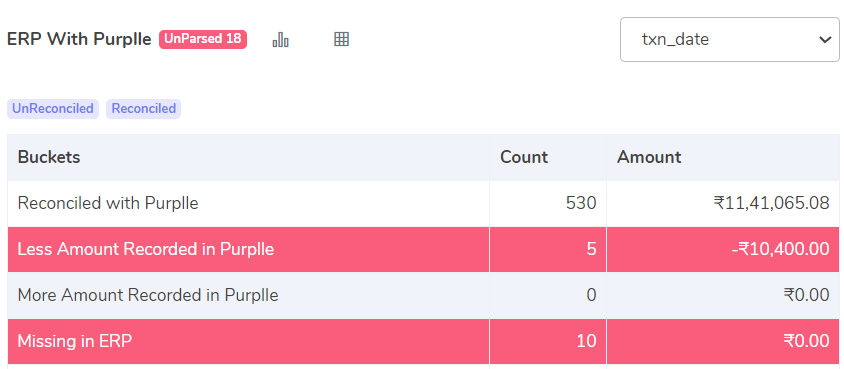The width and height of the screenshot is (844, 369).
Task: Click the Buckets column header
Action: [49, 157]
